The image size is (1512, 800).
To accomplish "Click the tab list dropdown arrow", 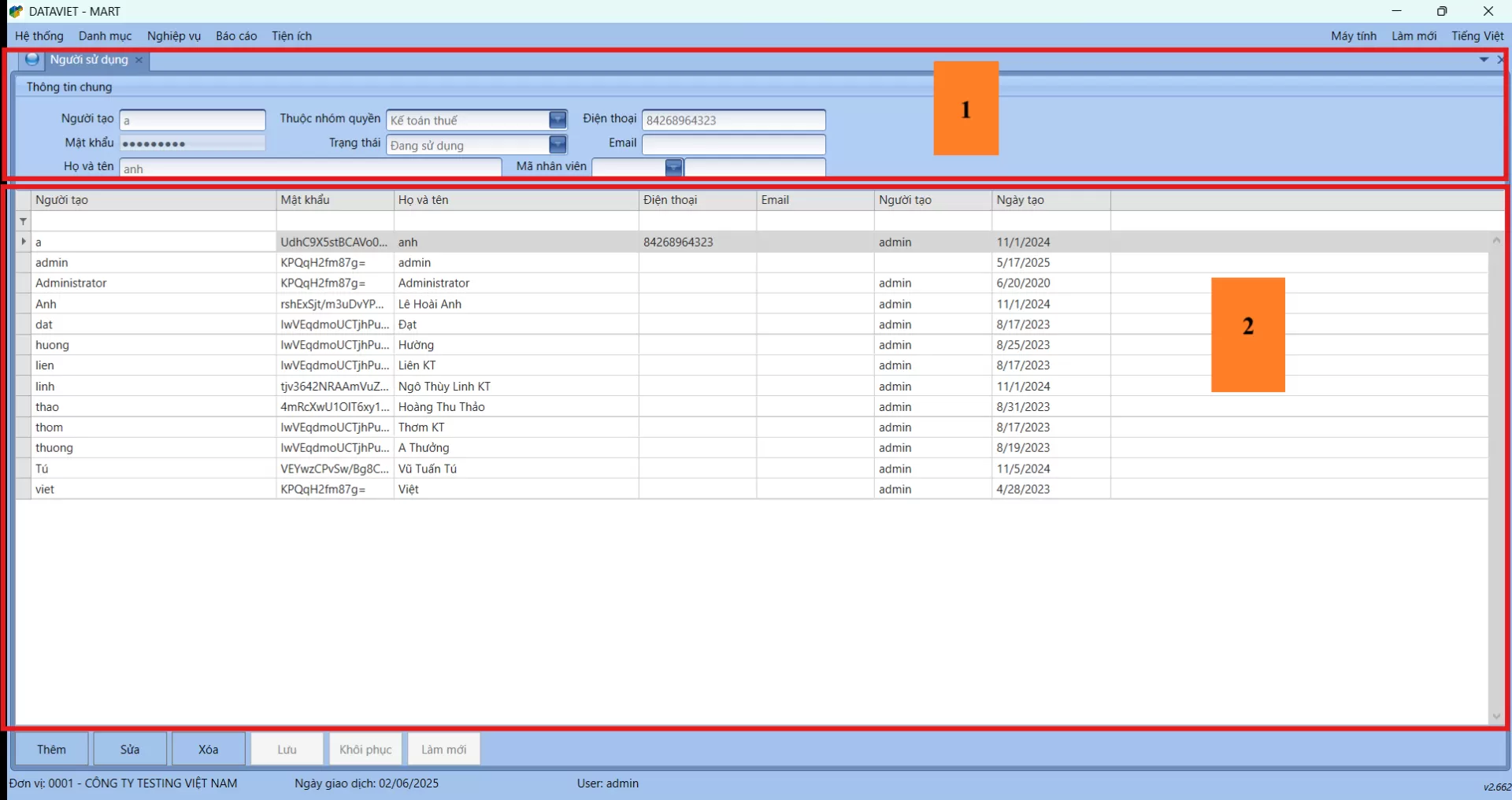I will (x=1484, y=60).
